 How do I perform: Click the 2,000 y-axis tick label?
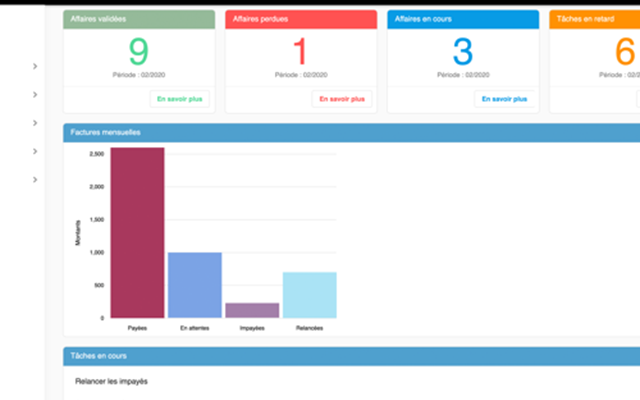tap(97, 187)
